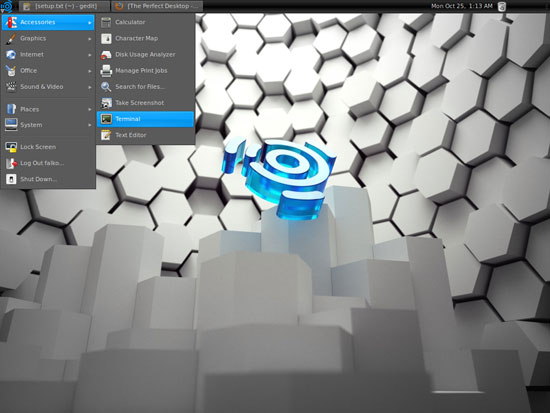Click the Office category icon

[11, 71]
